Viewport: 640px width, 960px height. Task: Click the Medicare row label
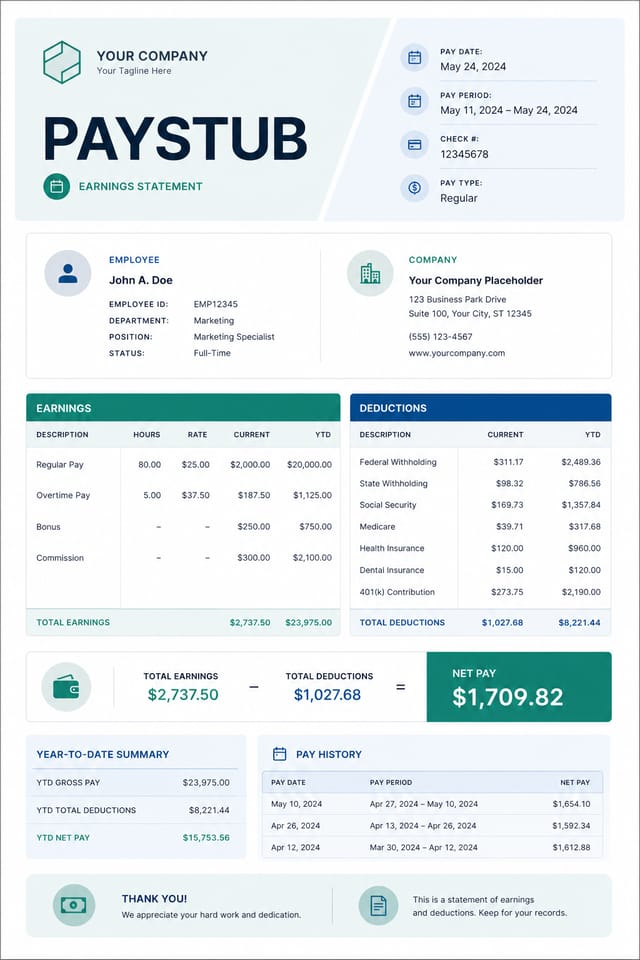coord(377,527)
